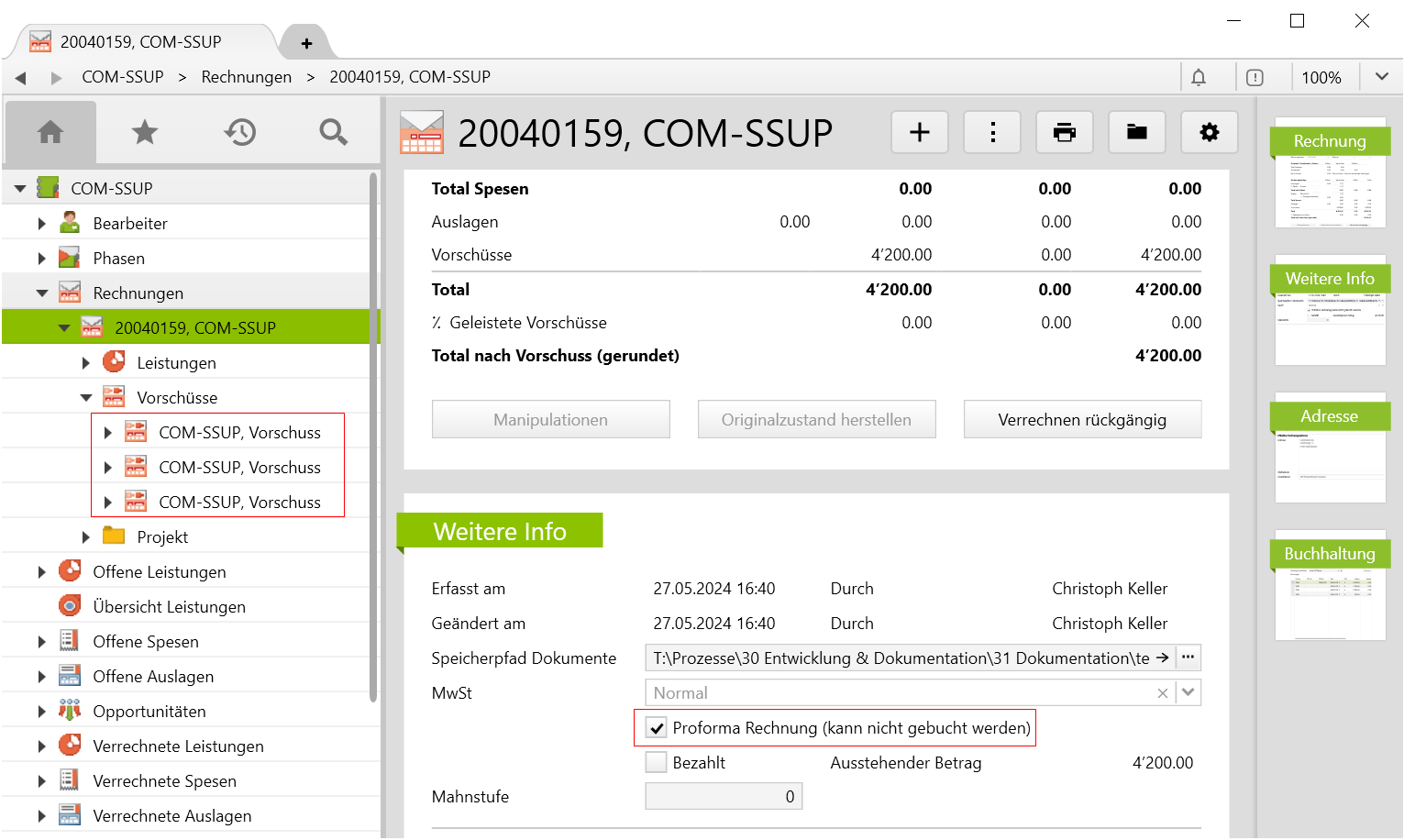
Task: Collapse the Vorschüsse tree node
Action: (85, 398)
